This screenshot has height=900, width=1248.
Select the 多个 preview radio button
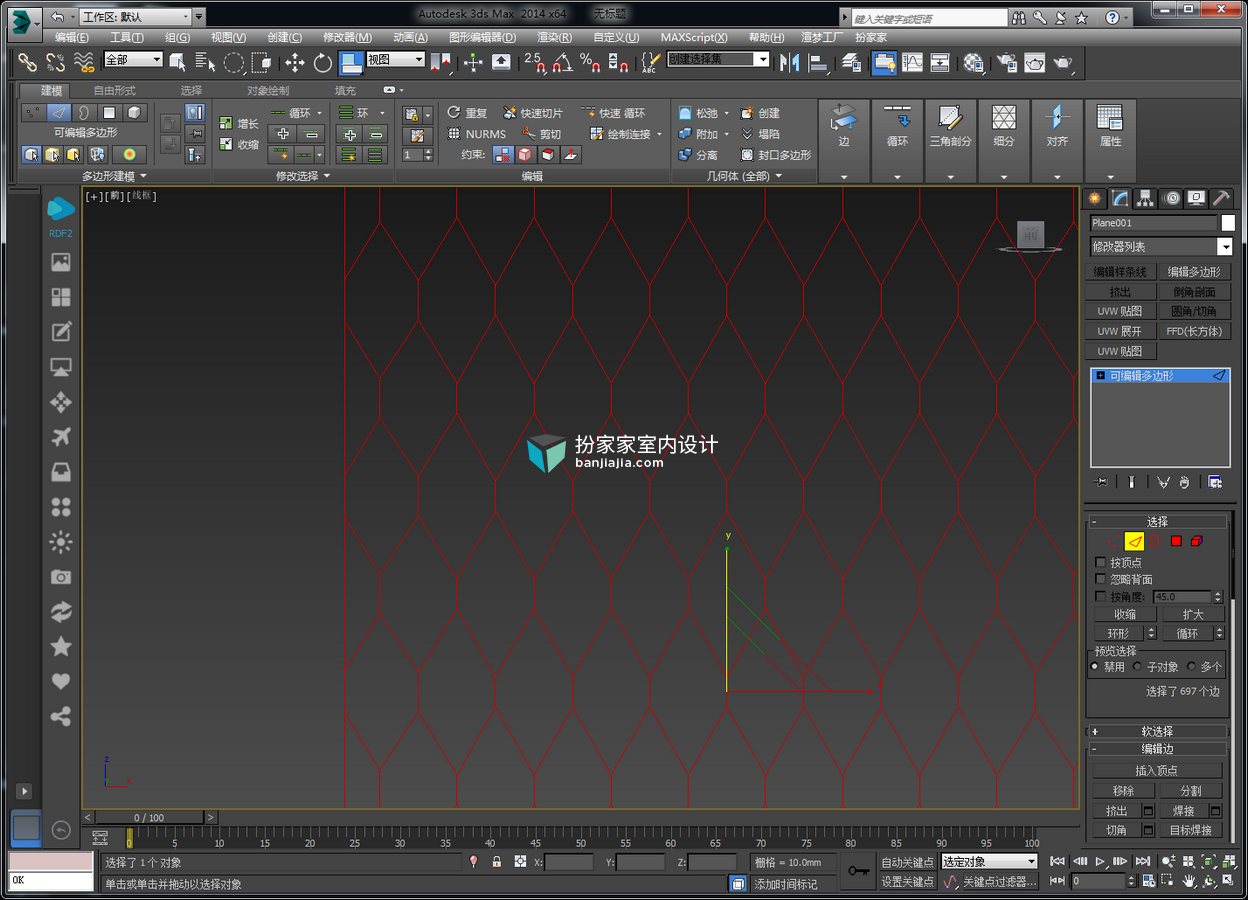tap(1191, 666)
